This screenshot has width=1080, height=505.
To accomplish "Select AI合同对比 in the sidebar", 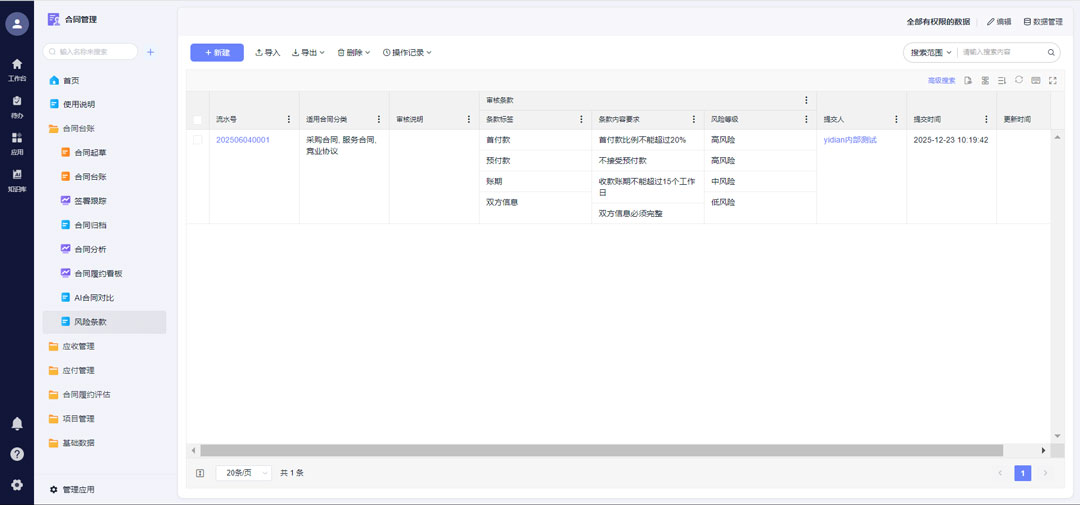I will (94, 298).
